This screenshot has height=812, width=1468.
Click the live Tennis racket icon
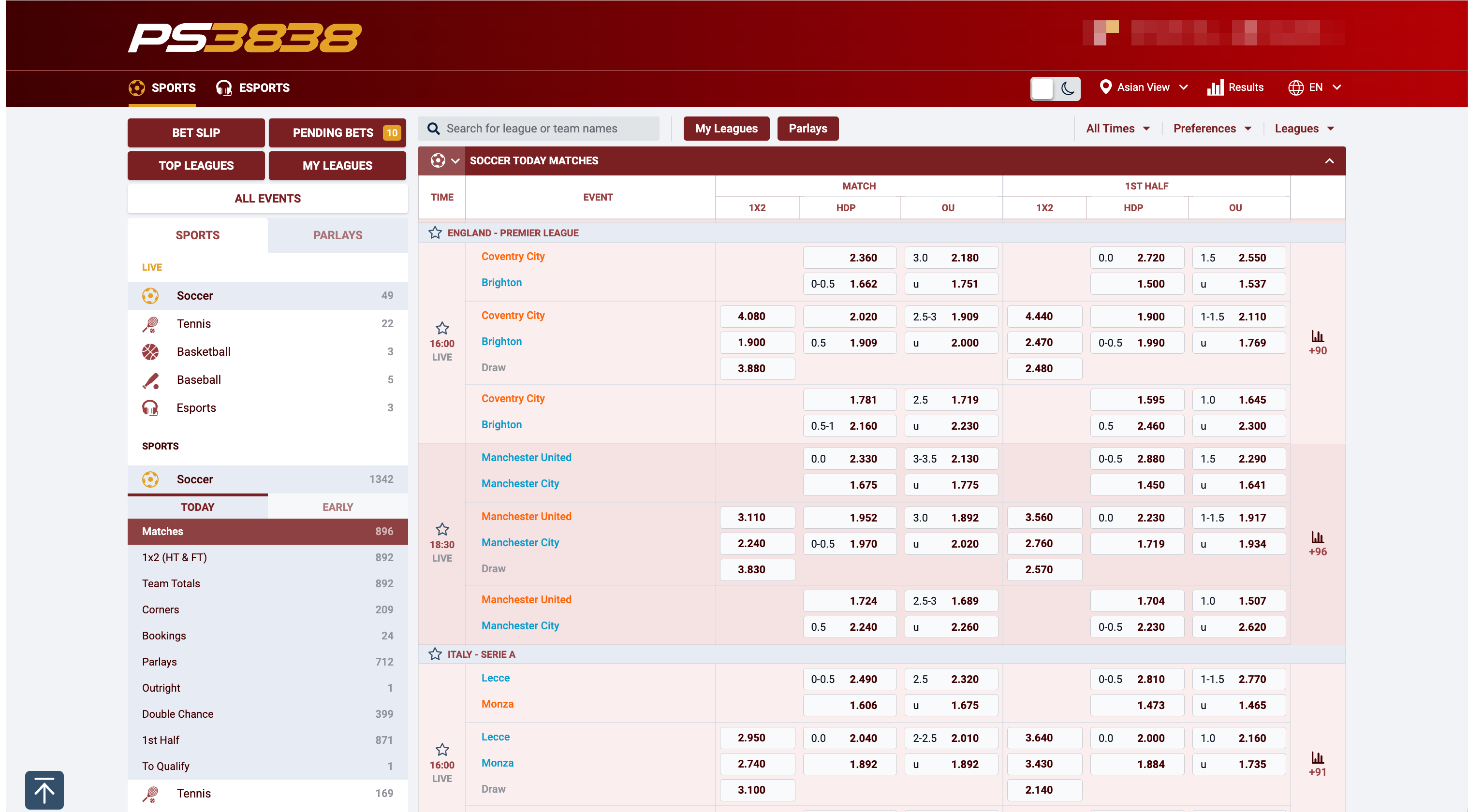(150, 324)
